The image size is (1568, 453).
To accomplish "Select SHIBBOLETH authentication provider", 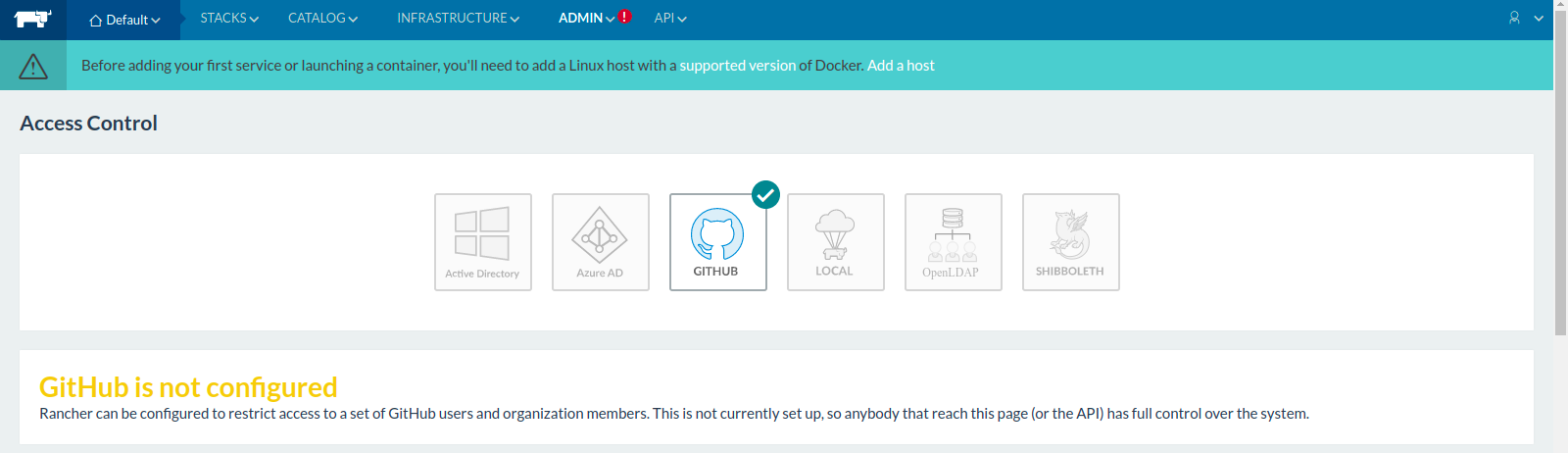I will [1071, 242].
